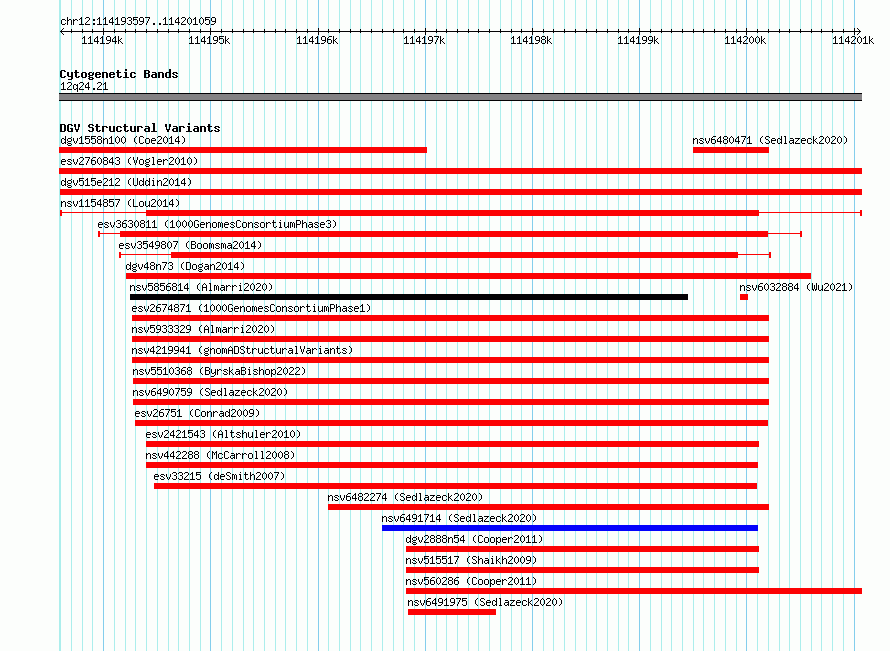Click the gray 12q24.21 cytogenetic band bar
Viewport: 890px width, 651px height.
(x=460, y=97)
